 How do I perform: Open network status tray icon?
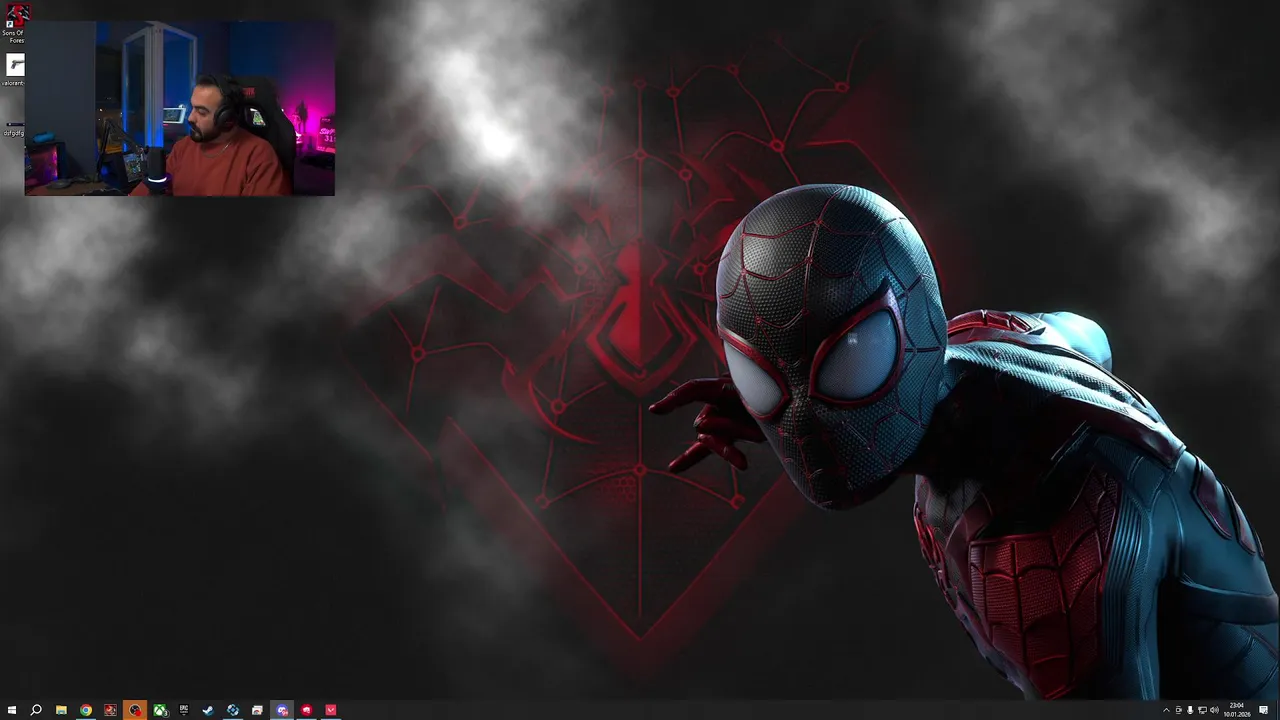pyautogui.click(x=1202, y=710)
